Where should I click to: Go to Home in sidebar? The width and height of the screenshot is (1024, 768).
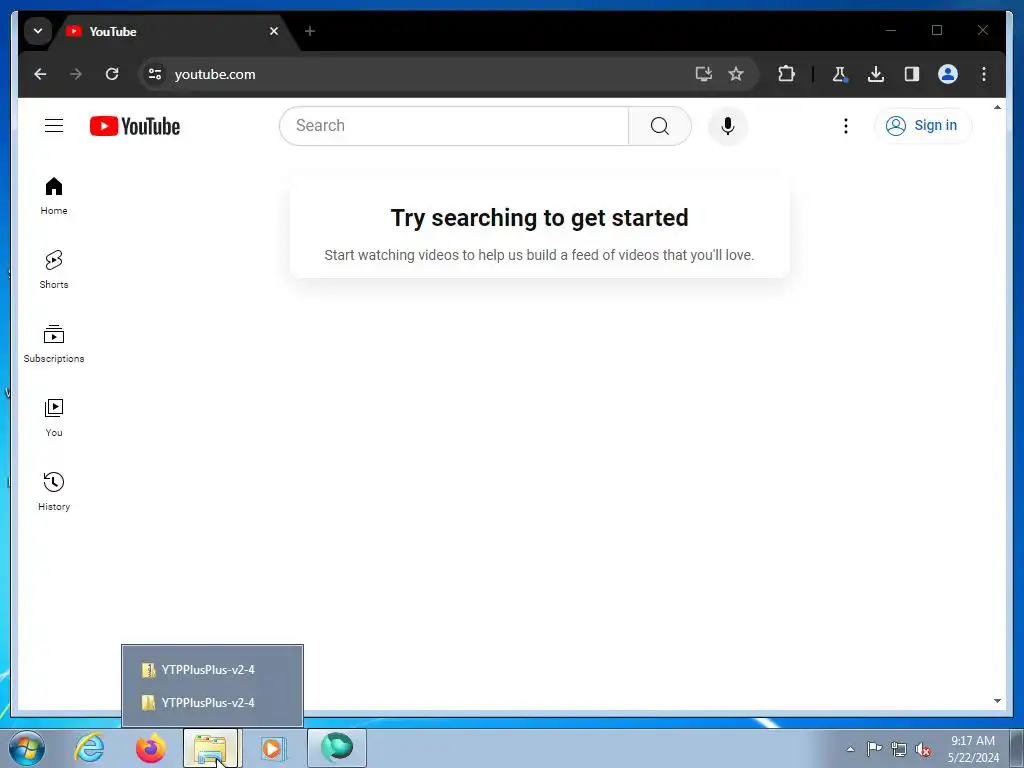[x=54, y=196]
